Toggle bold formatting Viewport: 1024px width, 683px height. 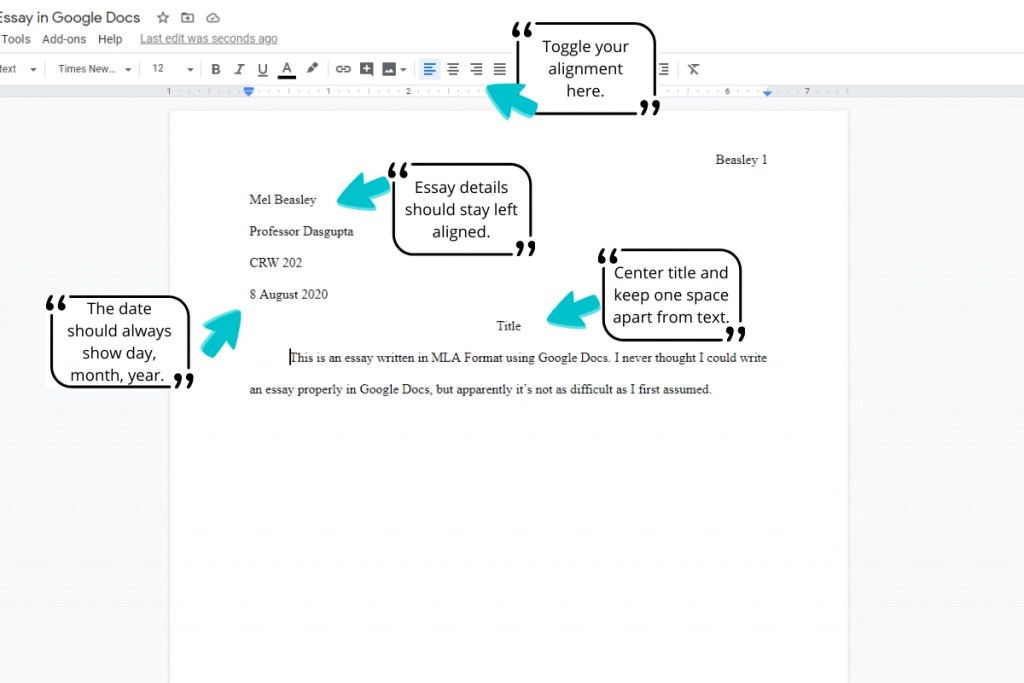coord(216,69)
